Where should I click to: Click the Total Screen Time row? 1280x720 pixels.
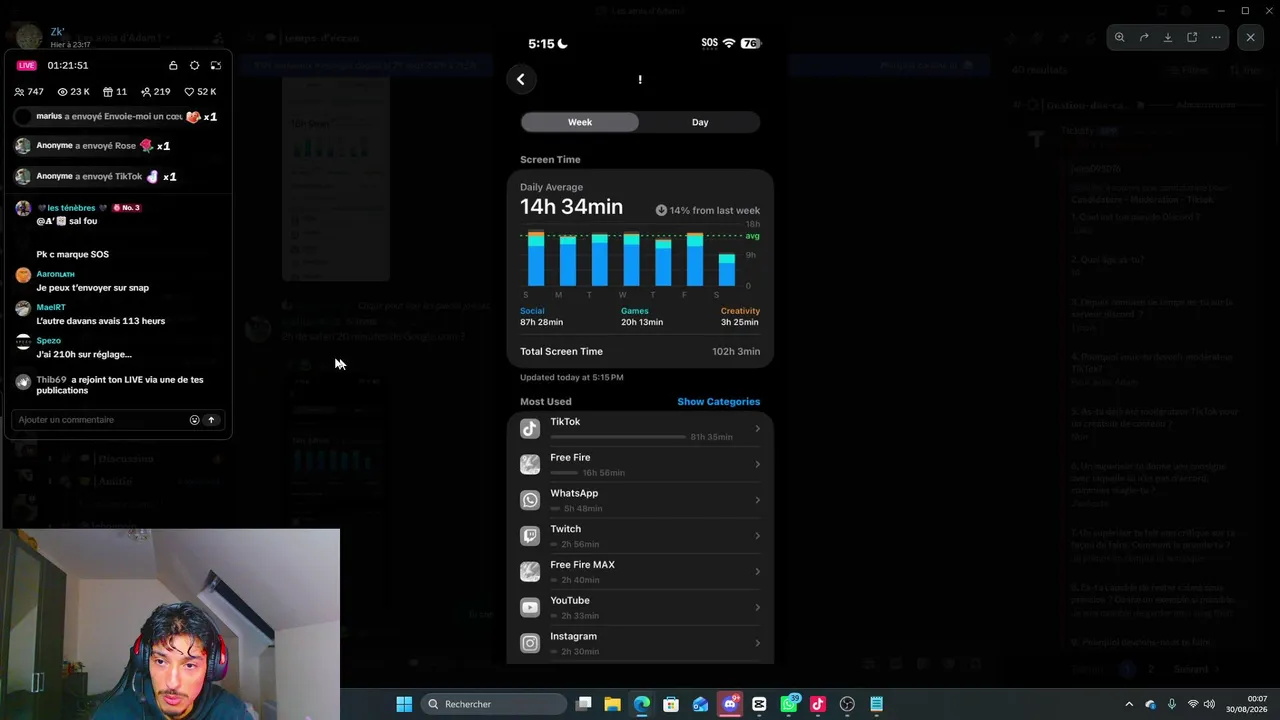640,352
